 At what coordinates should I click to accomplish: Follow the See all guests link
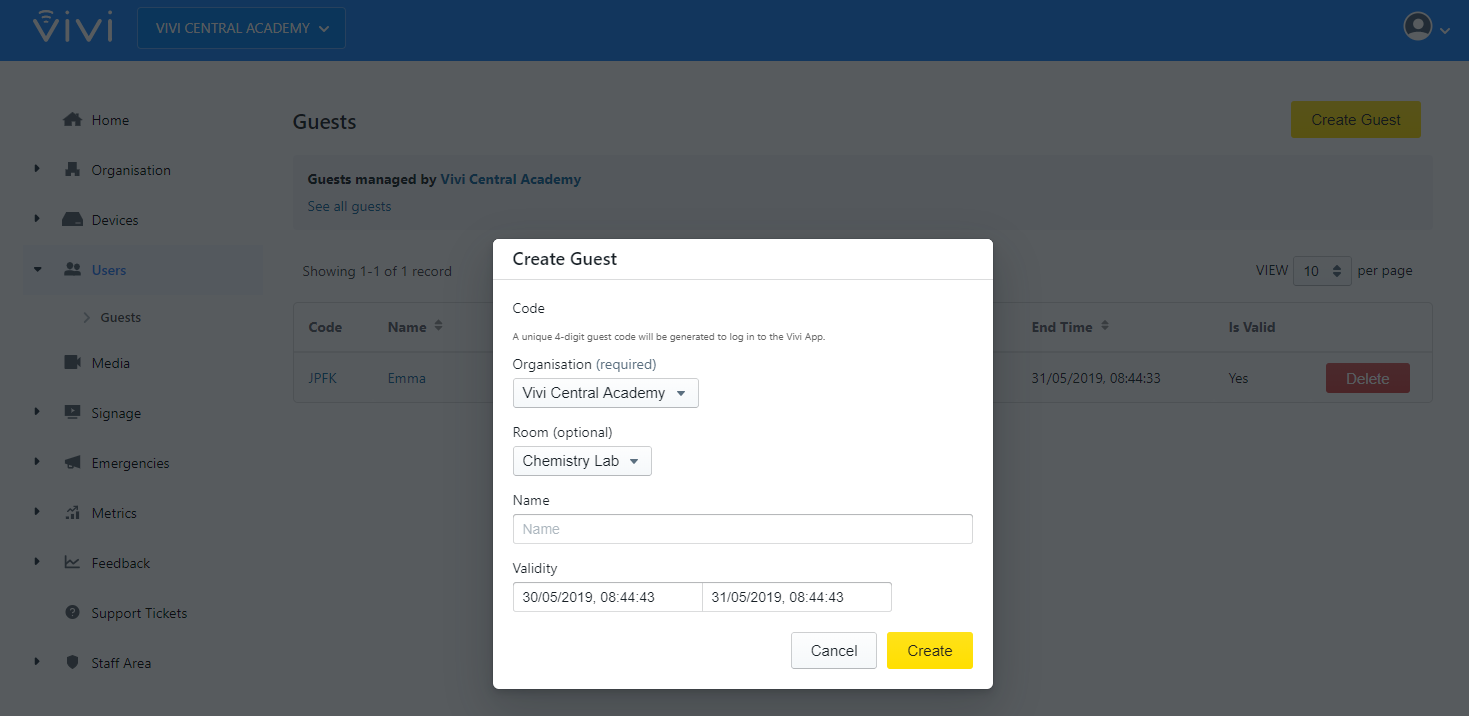click(349, 207)
